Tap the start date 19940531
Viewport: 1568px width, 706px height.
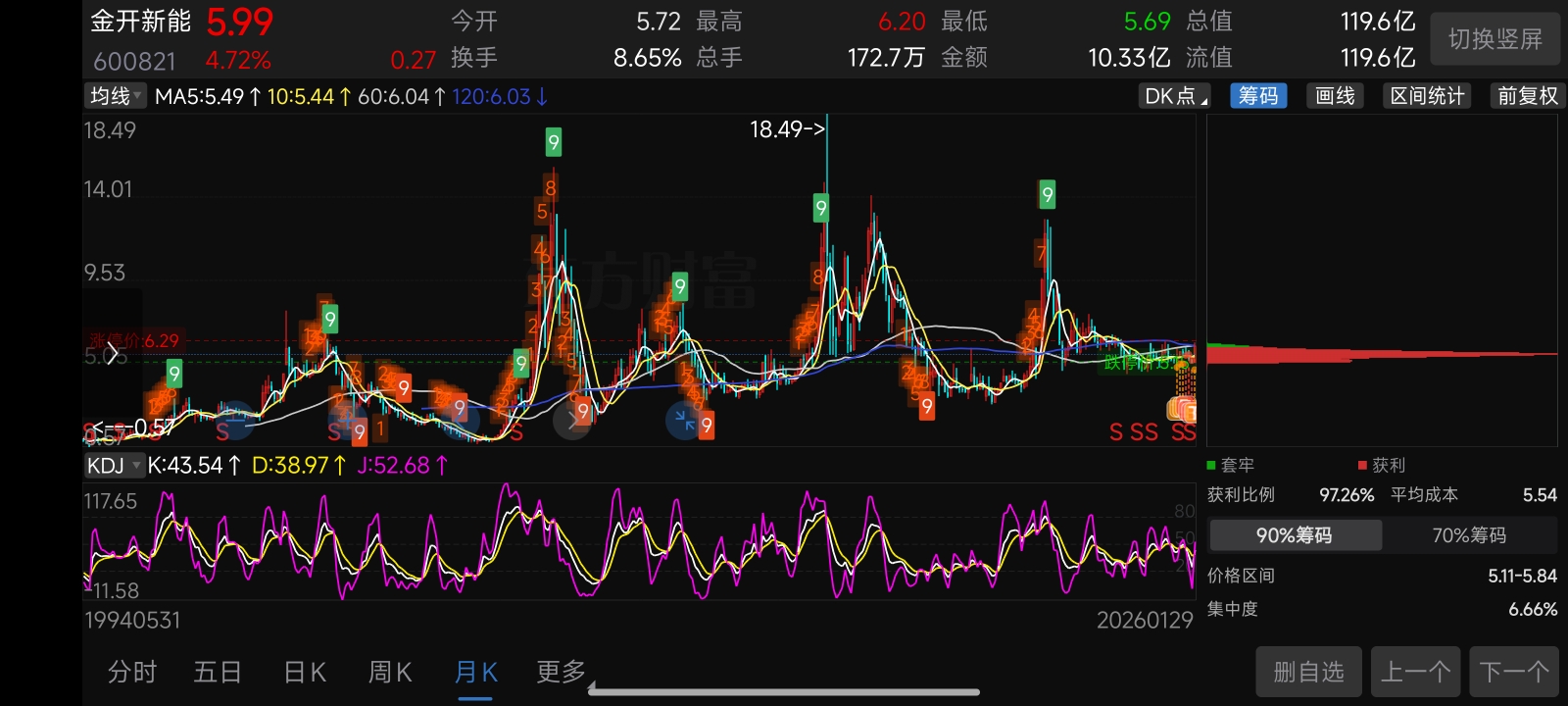(x=132, y=620)
